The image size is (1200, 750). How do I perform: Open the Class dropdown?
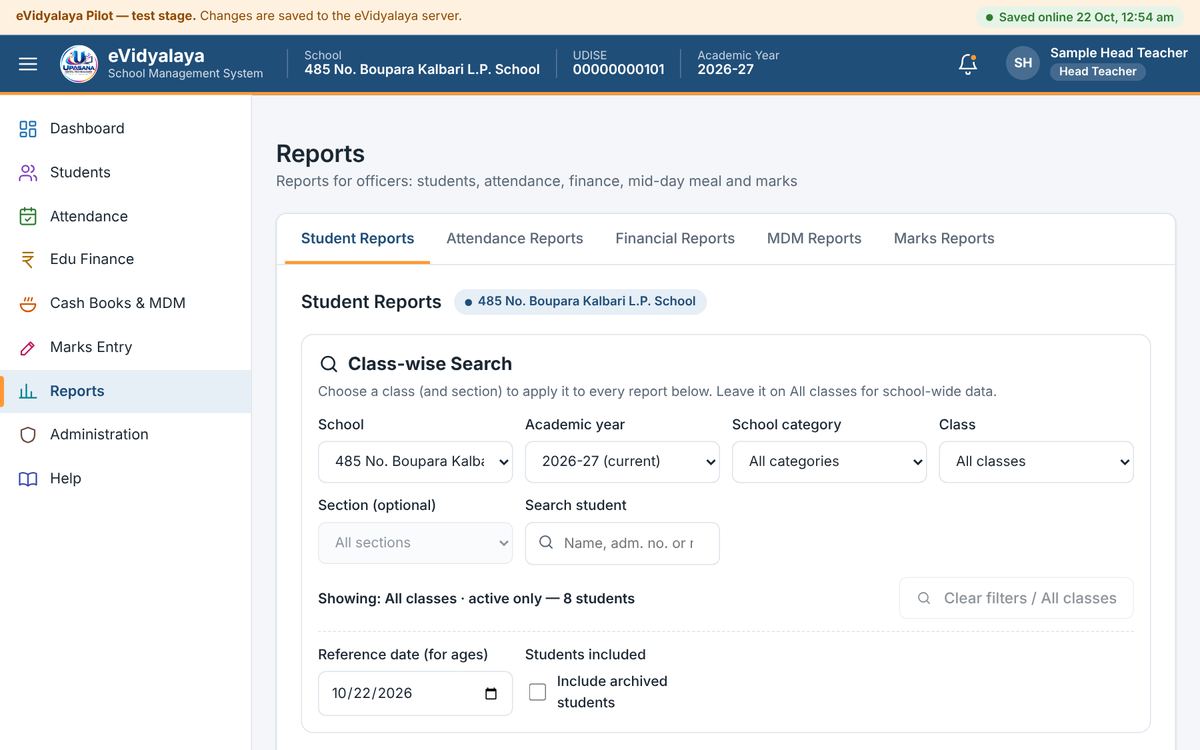[x=1036, y=462]
